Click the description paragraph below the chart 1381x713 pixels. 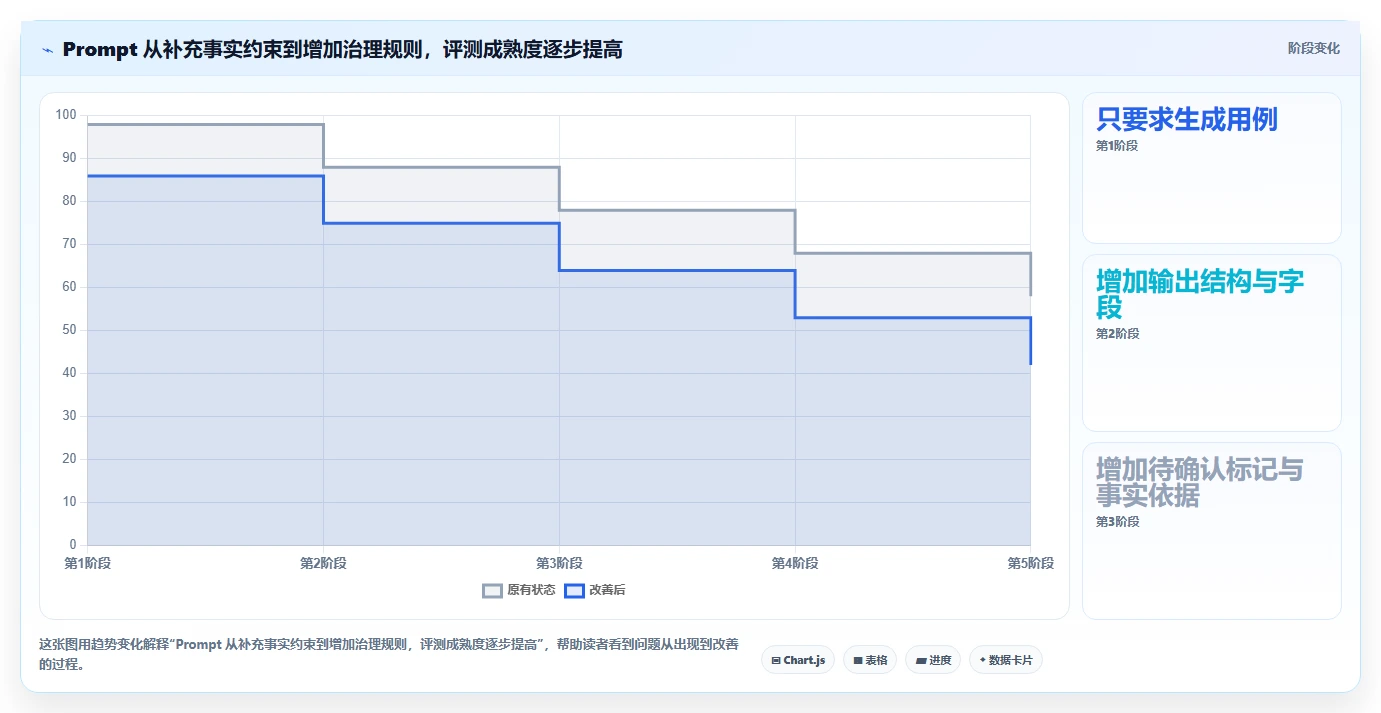[x=389, y=654]
